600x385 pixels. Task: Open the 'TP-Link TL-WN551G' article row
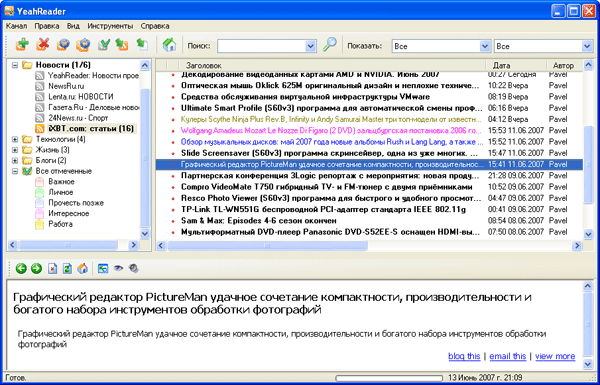(369, 210)
